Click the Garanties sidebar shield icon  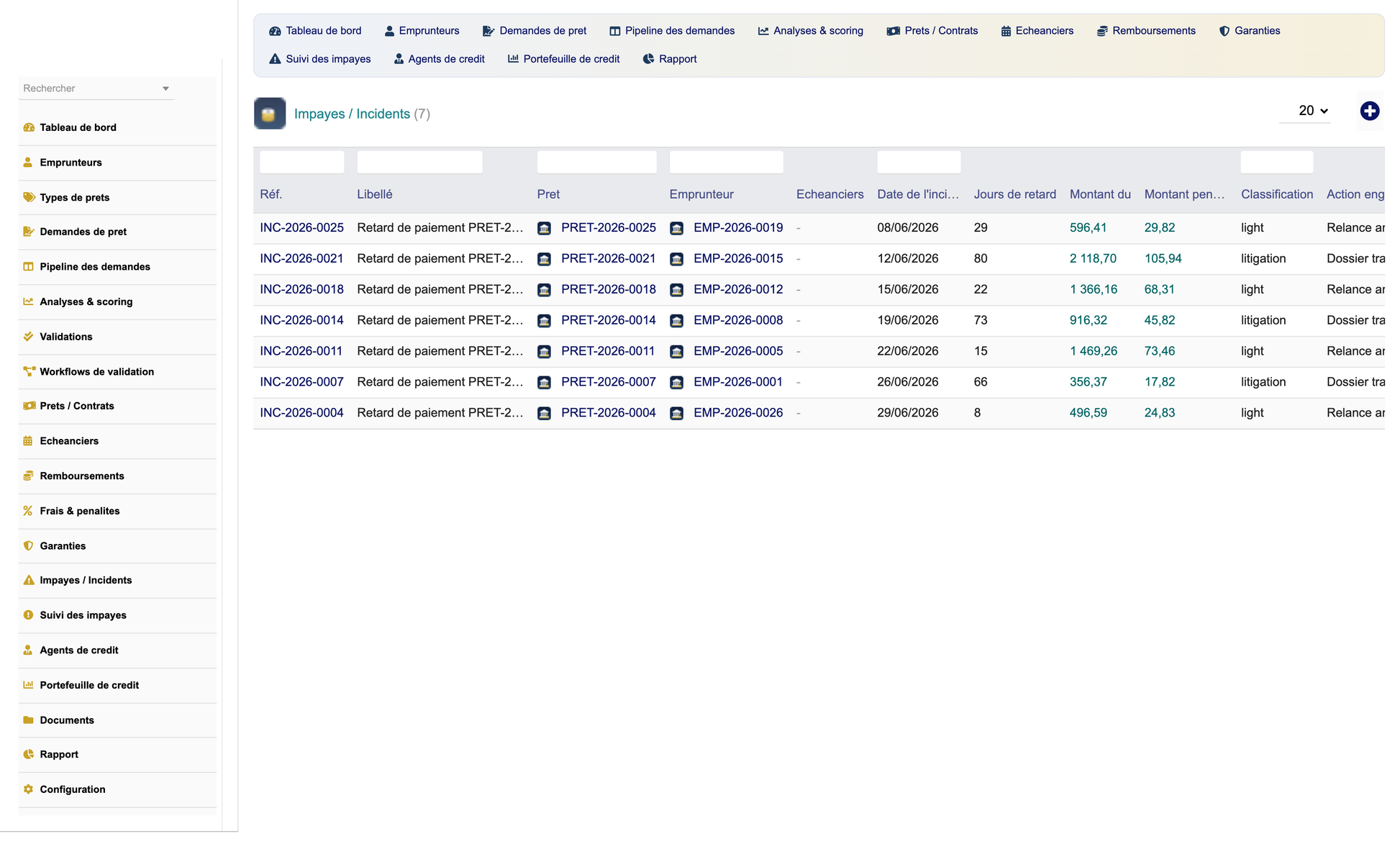29,545
